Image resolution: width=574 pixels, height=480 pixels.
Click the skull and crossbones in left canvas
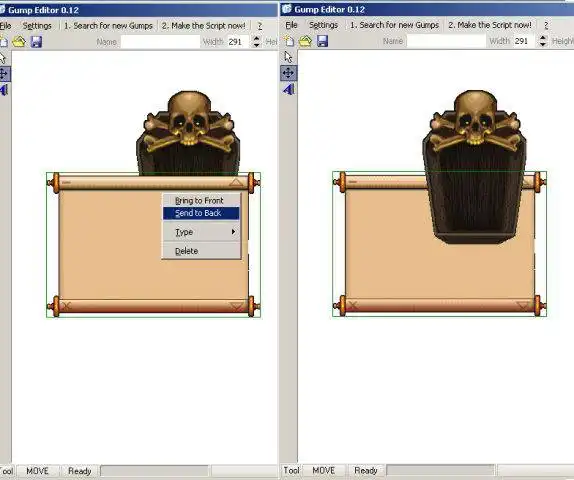tap(189, 123)
